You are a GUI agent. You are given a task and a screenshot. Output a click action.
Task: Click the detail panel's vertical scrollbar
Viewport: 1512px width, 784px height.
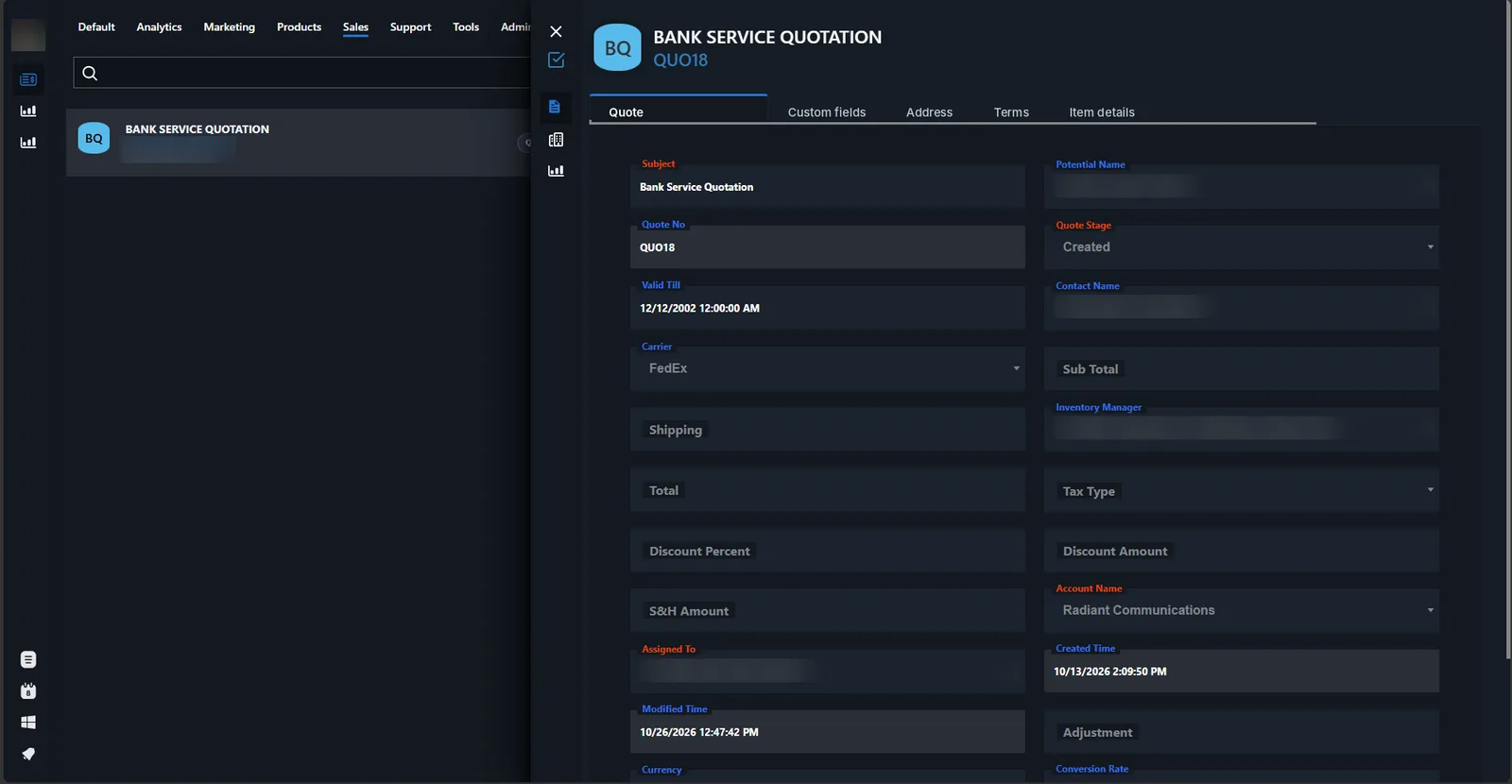click(1507, 331)
